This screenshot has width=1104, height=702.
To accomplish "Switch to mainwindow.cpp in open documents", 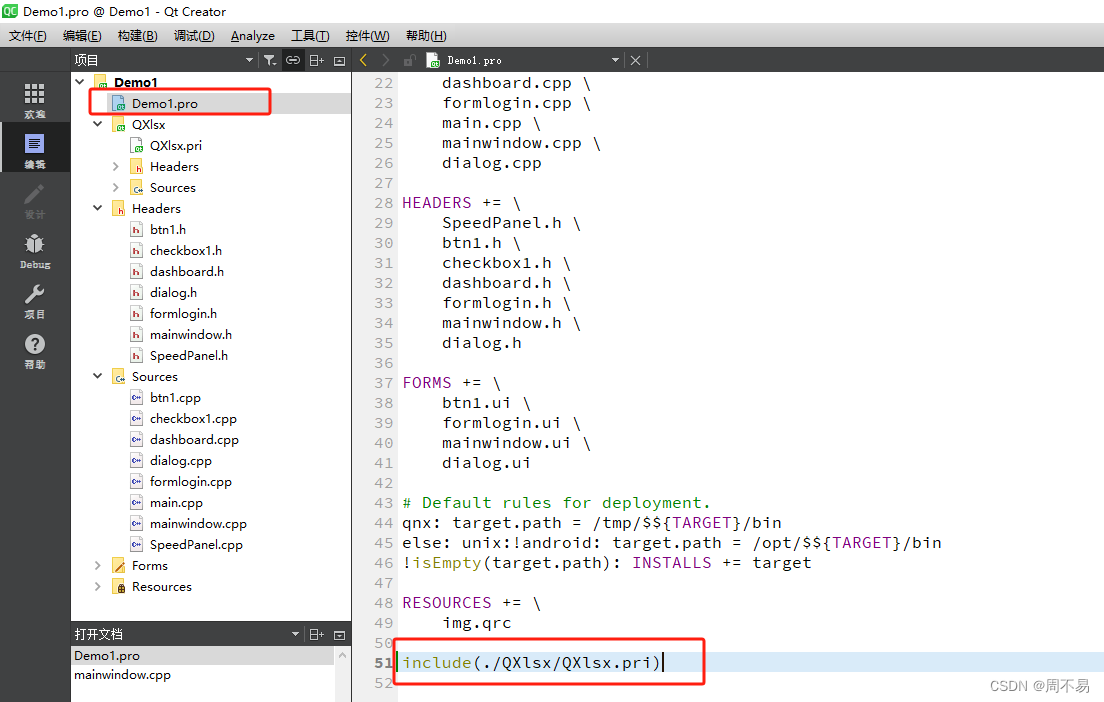I will click(123, 675).
